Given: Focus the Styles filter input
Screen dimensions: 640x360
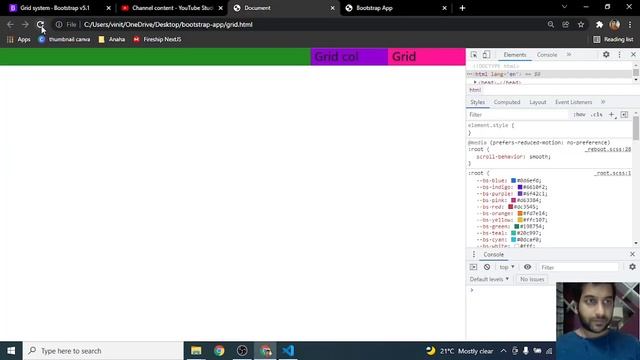Looking at the screenshot, I should click(518, 115).
